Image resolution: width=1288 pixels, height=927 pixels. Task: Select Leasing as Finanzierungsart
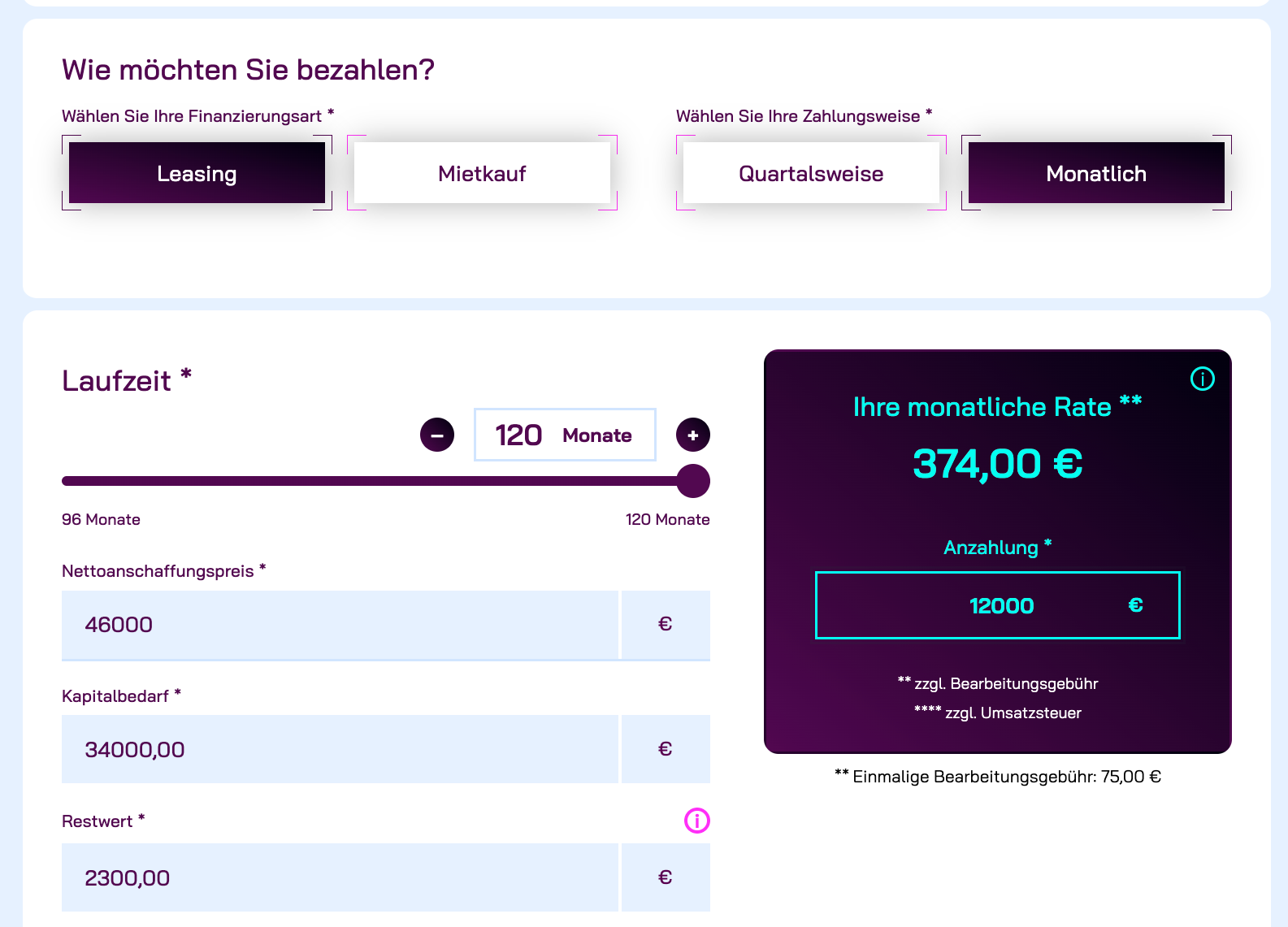click(197, 173)
